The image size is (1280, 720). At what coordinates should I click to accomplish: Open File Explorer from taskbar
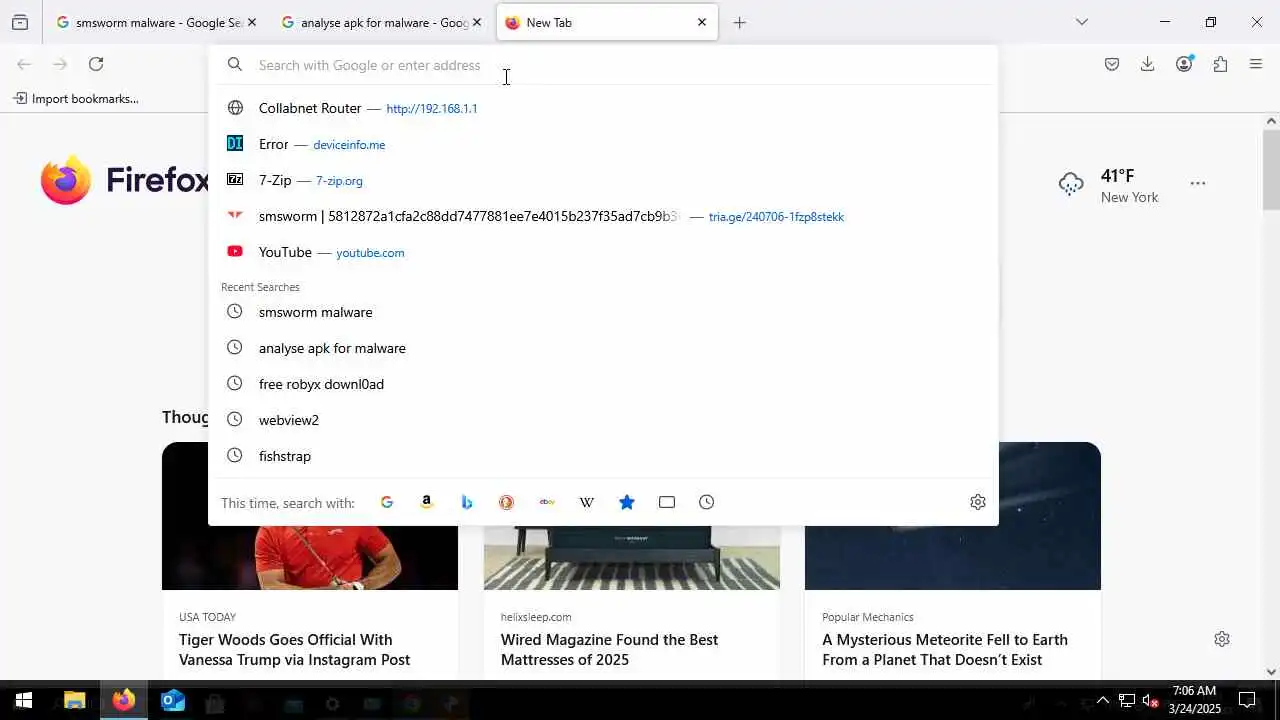point(75,701)
